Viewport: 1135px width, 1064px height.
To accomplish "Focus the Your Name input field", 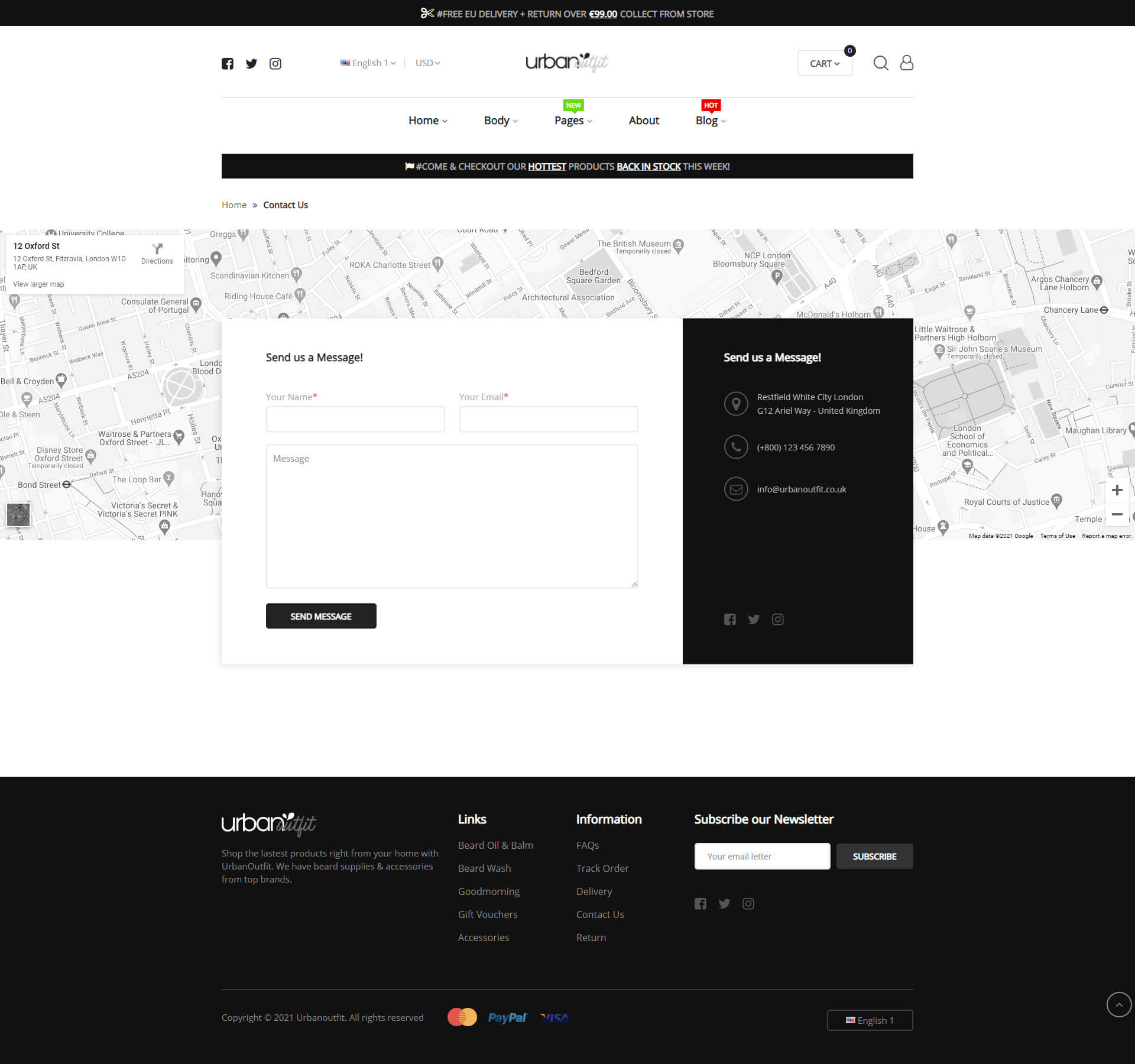I will pyautogui.click(x=355, y=419).
